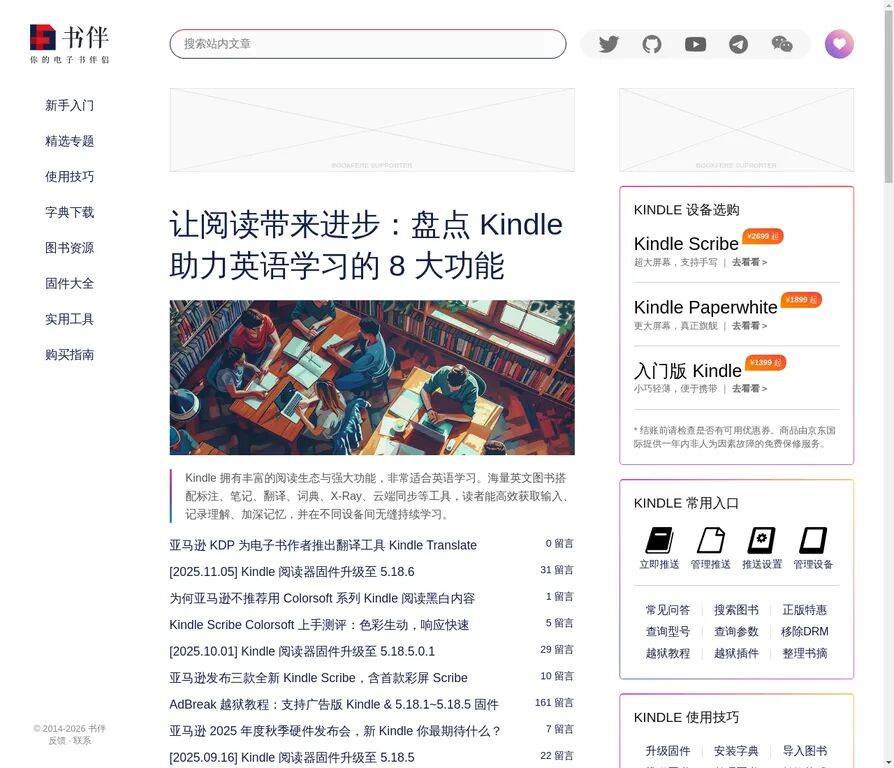Open the 常见问答 link
Image resolution: width=894 pixels, height=768 pixels.
point(668,610)
